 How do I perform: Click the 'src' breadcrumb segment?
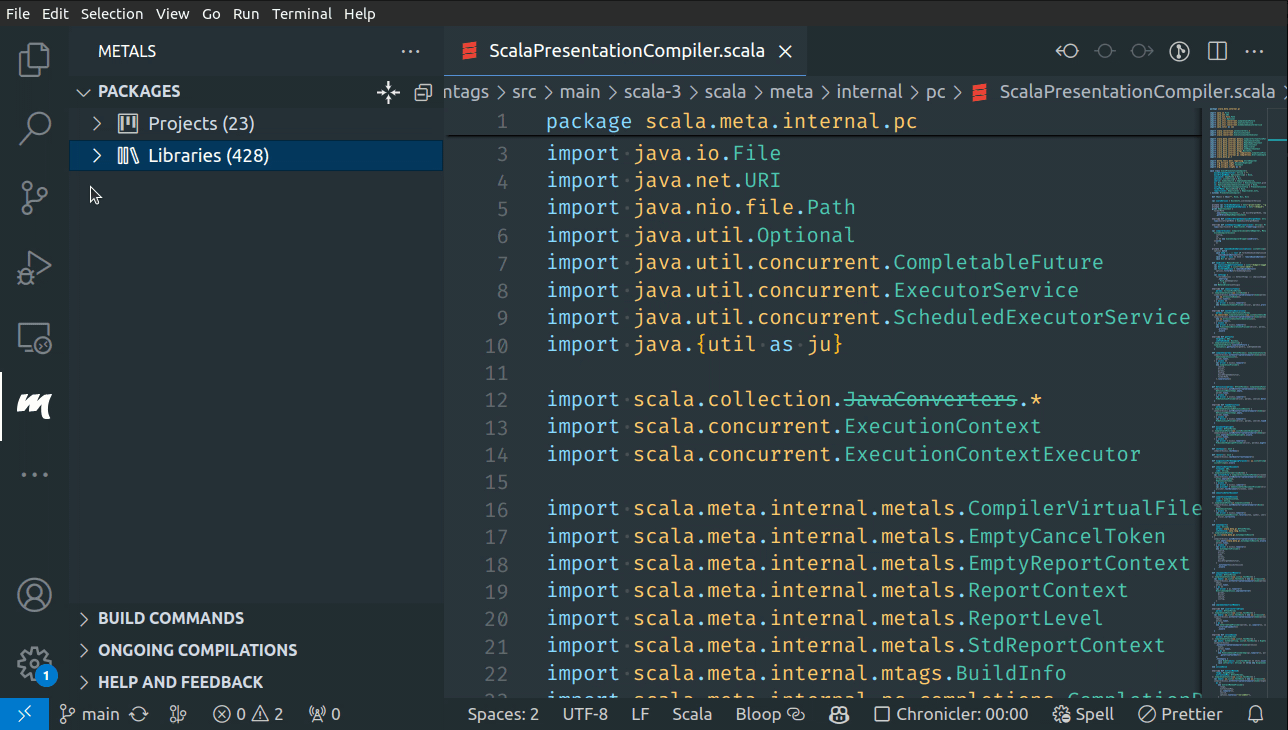click(x=524, y=92)
